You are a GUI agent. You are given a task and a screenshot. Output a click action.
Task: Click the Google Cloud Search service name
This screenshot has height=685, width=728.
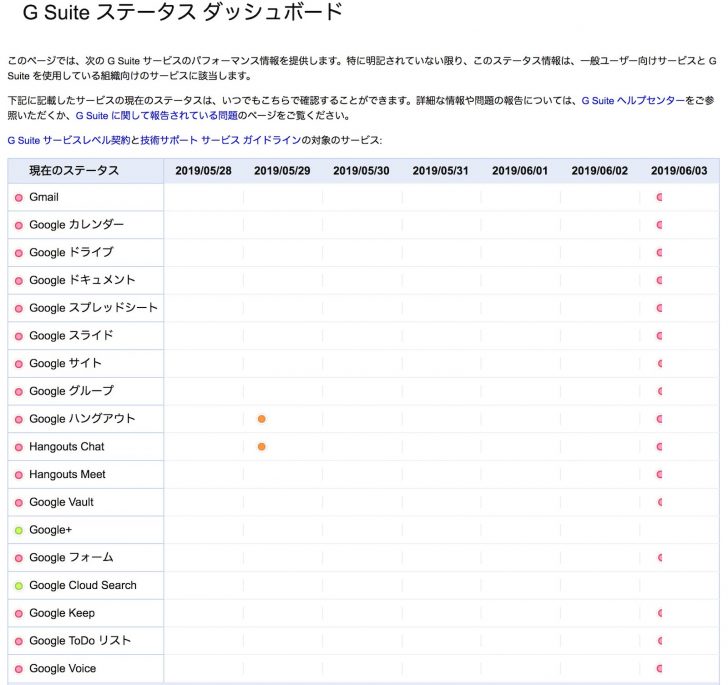click(x=83, y=586)
